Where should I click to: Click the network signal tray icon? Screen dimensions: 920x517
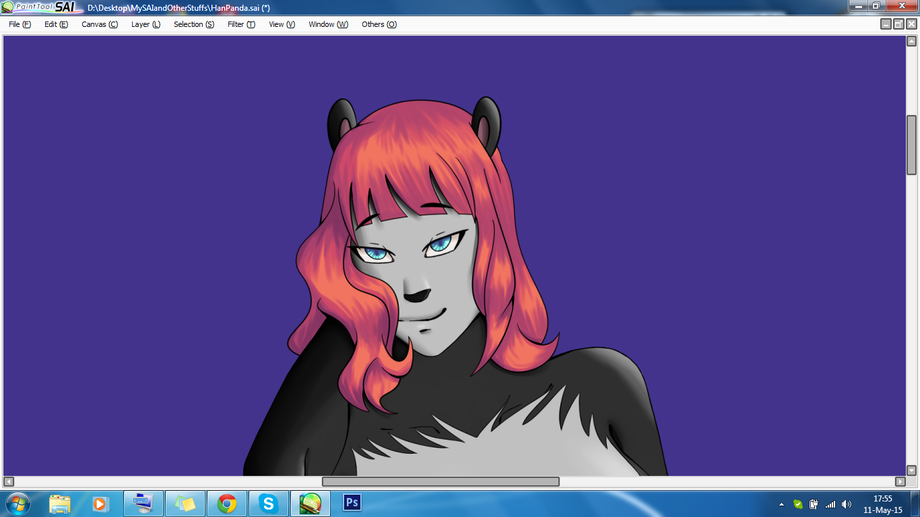(830, 504)
